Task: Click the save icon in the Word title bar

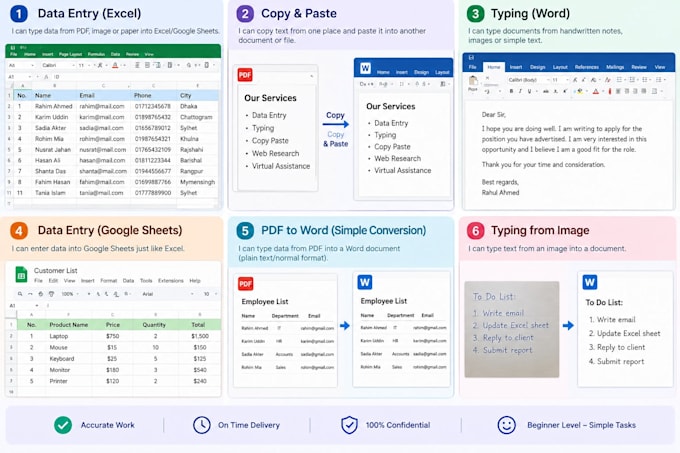Action: click(x=471, y=57)
